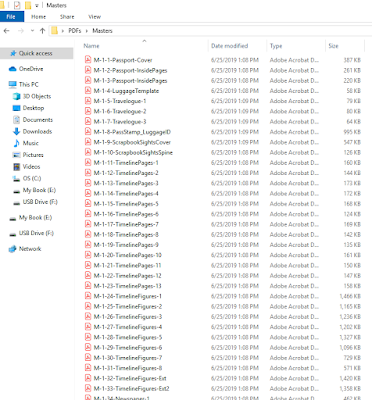
Task: Open USB Drive (F:) under This PC
Action: (40, 202)
